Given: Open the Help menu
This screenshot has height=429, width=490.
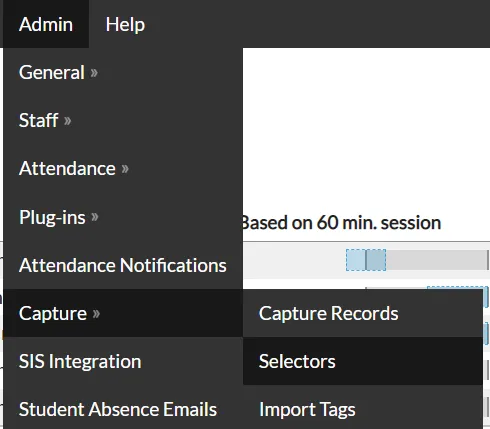Looking at the screenshot, I should [x=125, y=24].
